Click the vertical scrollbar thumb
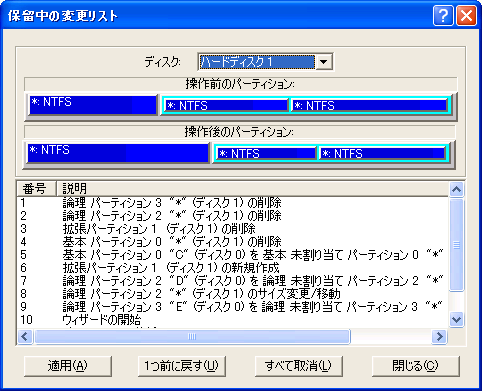This screenshot has width=482, height=391. pyautogui.click(x=456, y=245)
